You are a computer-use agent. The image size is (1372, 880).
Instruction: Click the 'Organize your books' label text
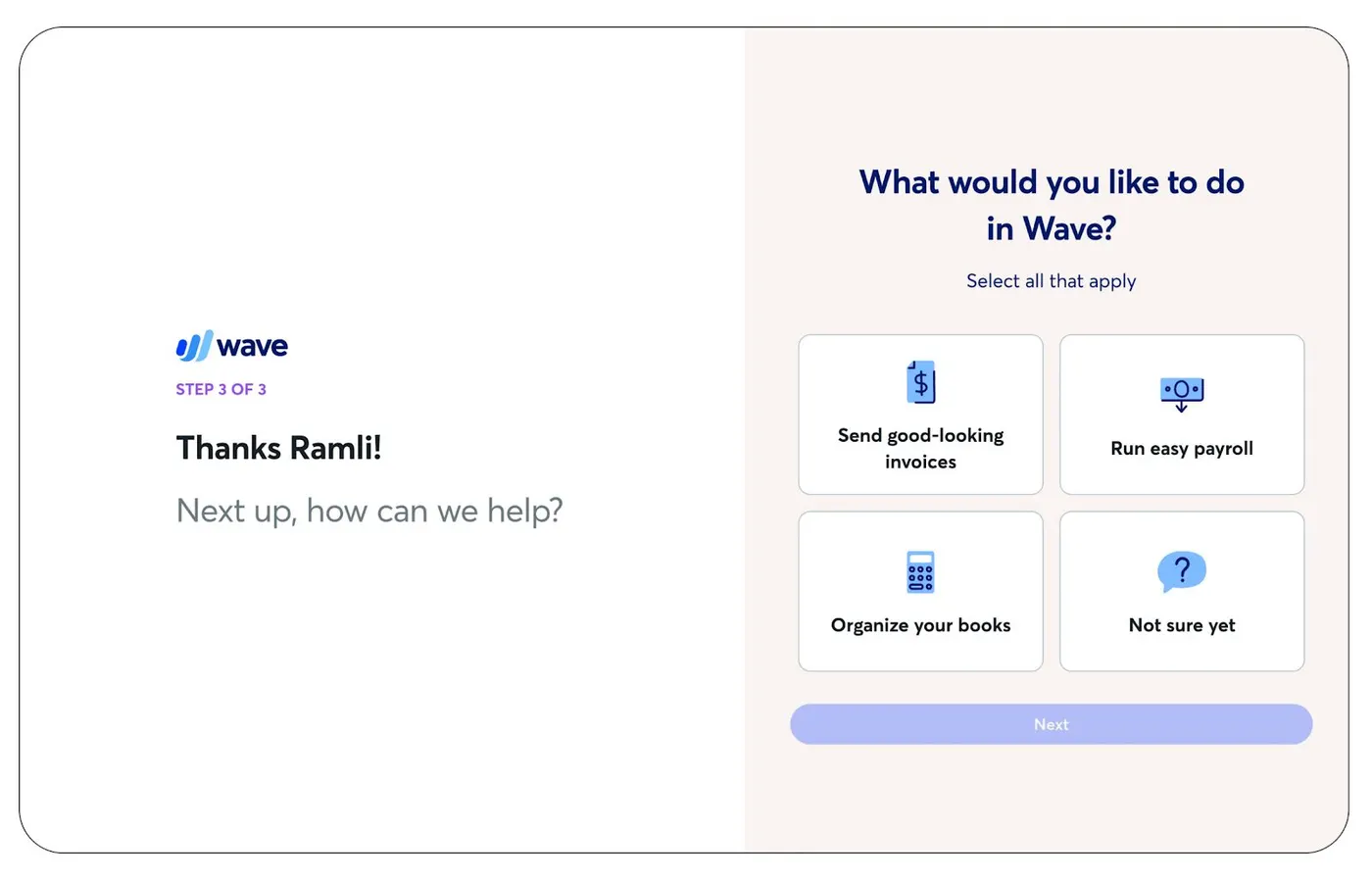[x=920, y=625]
